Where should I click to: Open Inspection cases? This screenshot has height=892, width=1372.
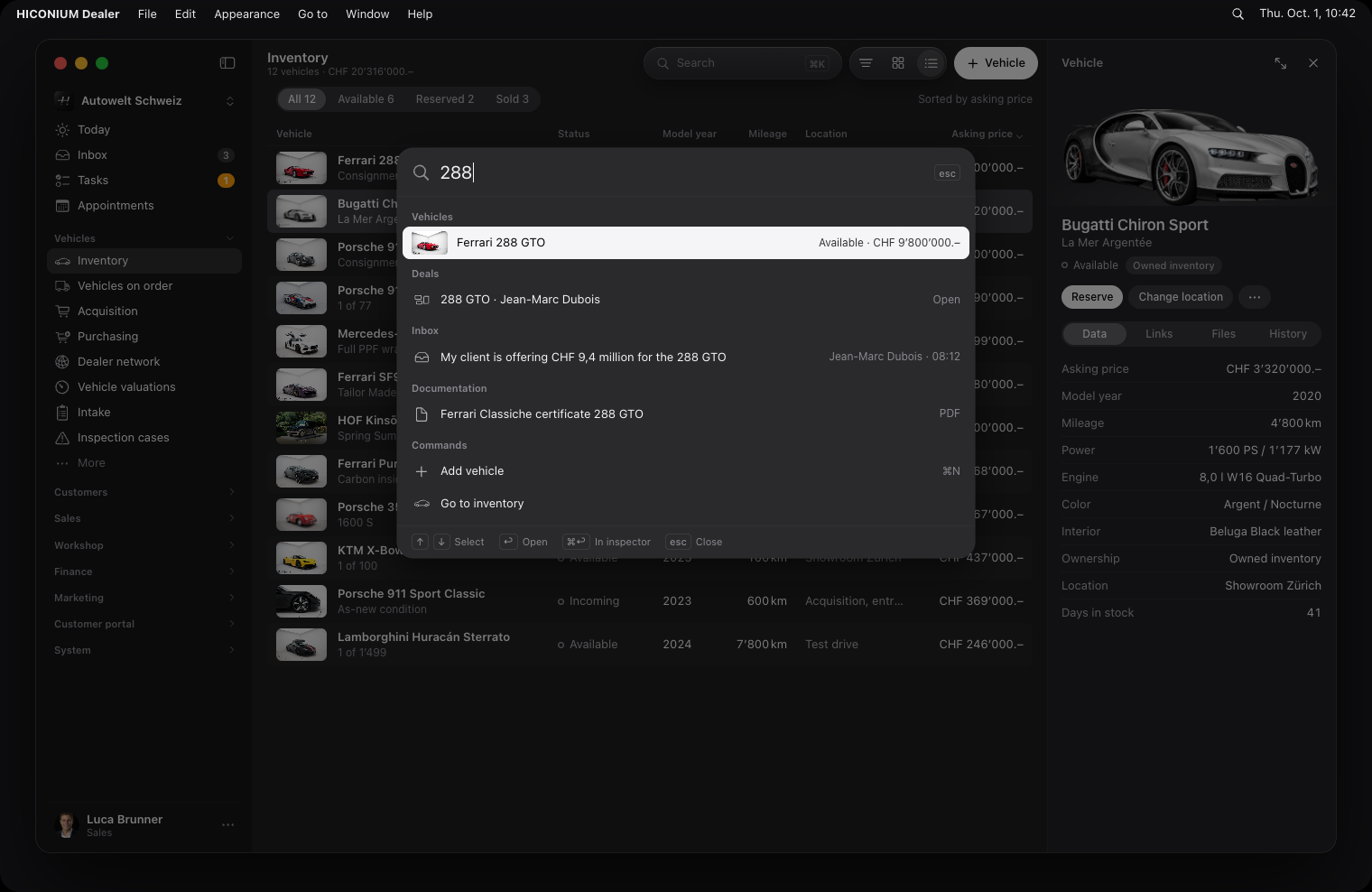tap(144, 438)
